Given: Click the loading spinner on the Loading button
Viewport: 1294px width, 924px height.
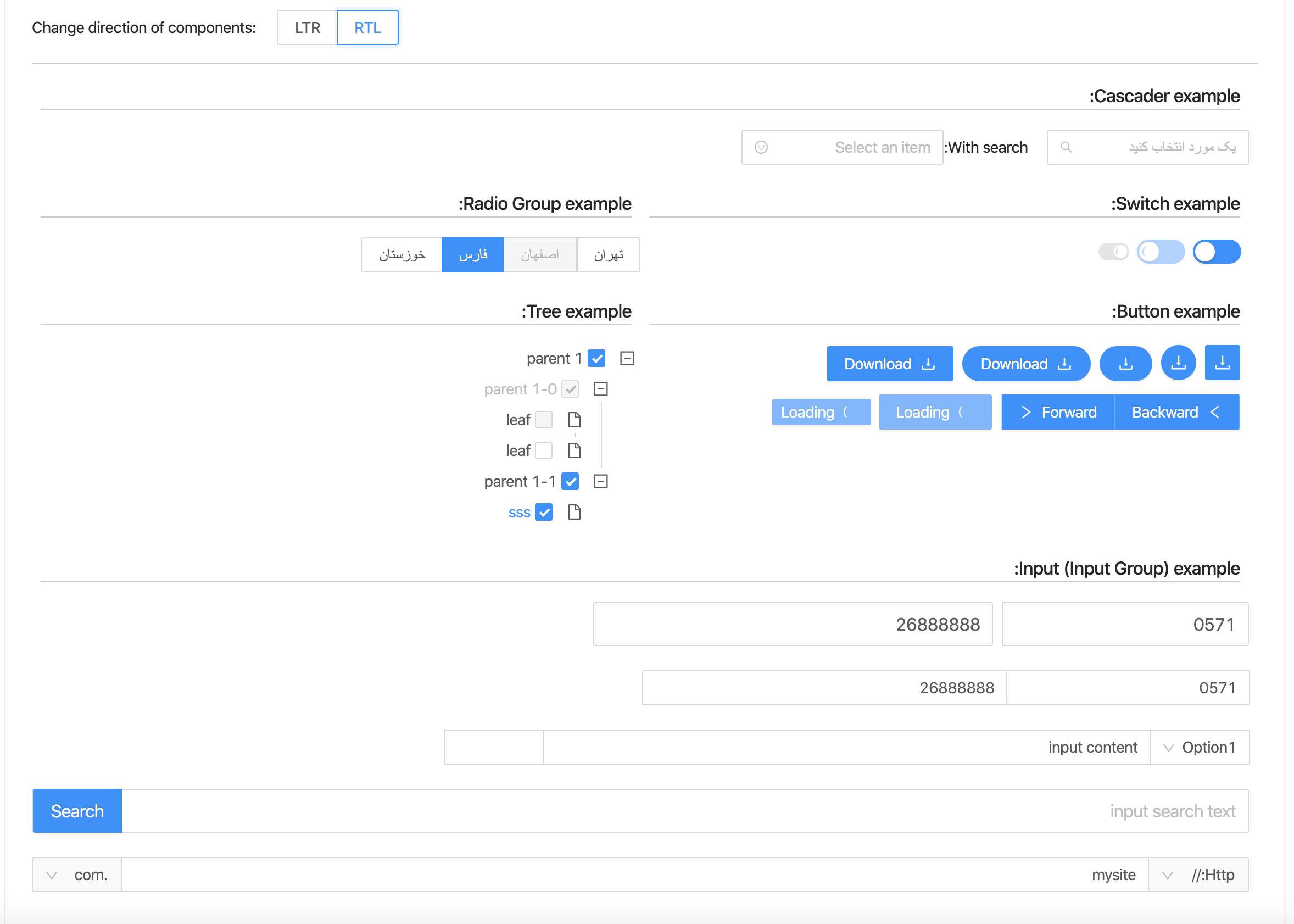Looking at the screenshot, I should click(x=846, y=412).
